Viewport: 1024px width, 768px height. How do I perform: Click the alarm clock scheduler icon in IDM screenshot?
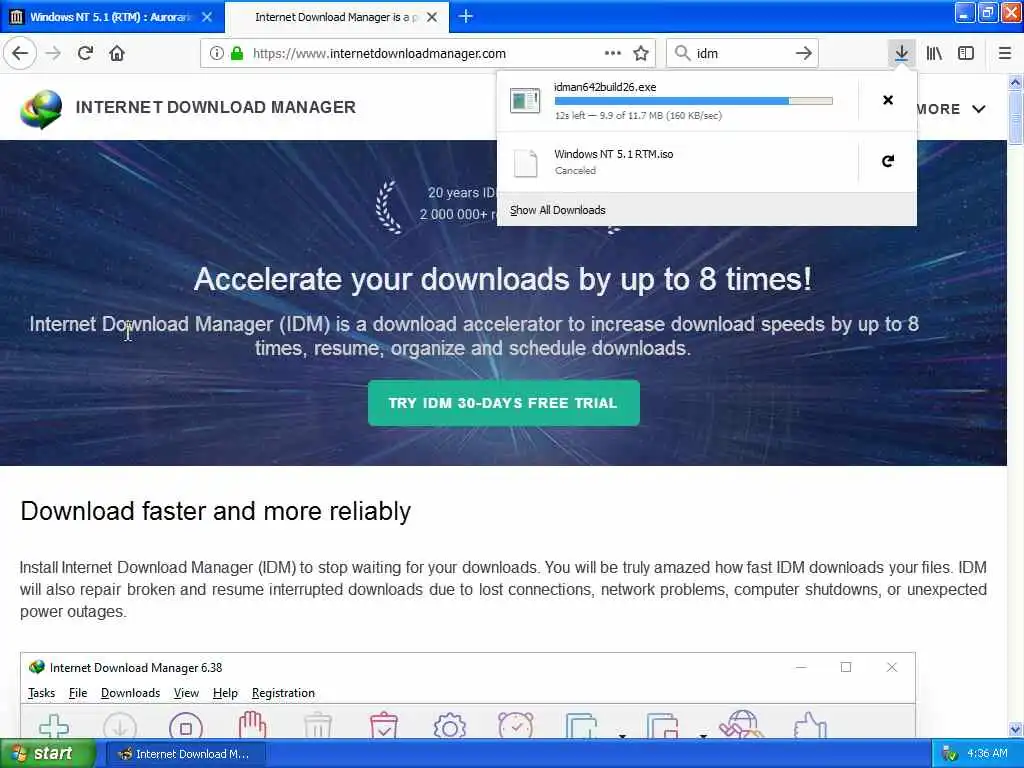[x=516, y=726]
